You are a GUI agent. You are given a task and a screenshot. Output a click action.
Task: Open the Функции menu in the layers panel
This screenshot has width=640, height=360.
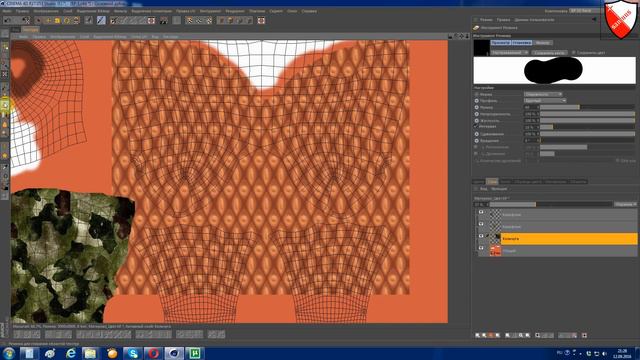(x=499, y=189)
